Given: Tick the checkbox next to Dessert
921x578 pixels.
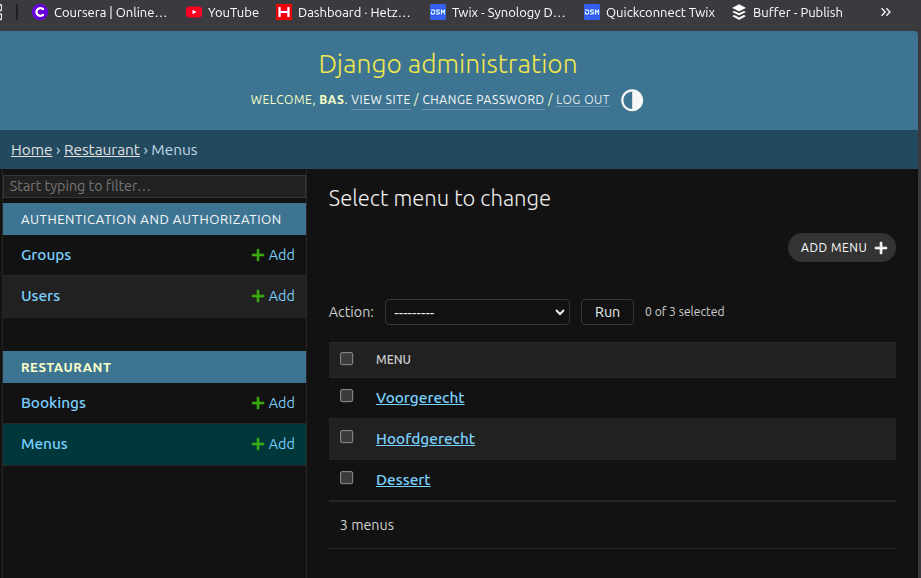Looking at the screenshot, I should point(347,478).
